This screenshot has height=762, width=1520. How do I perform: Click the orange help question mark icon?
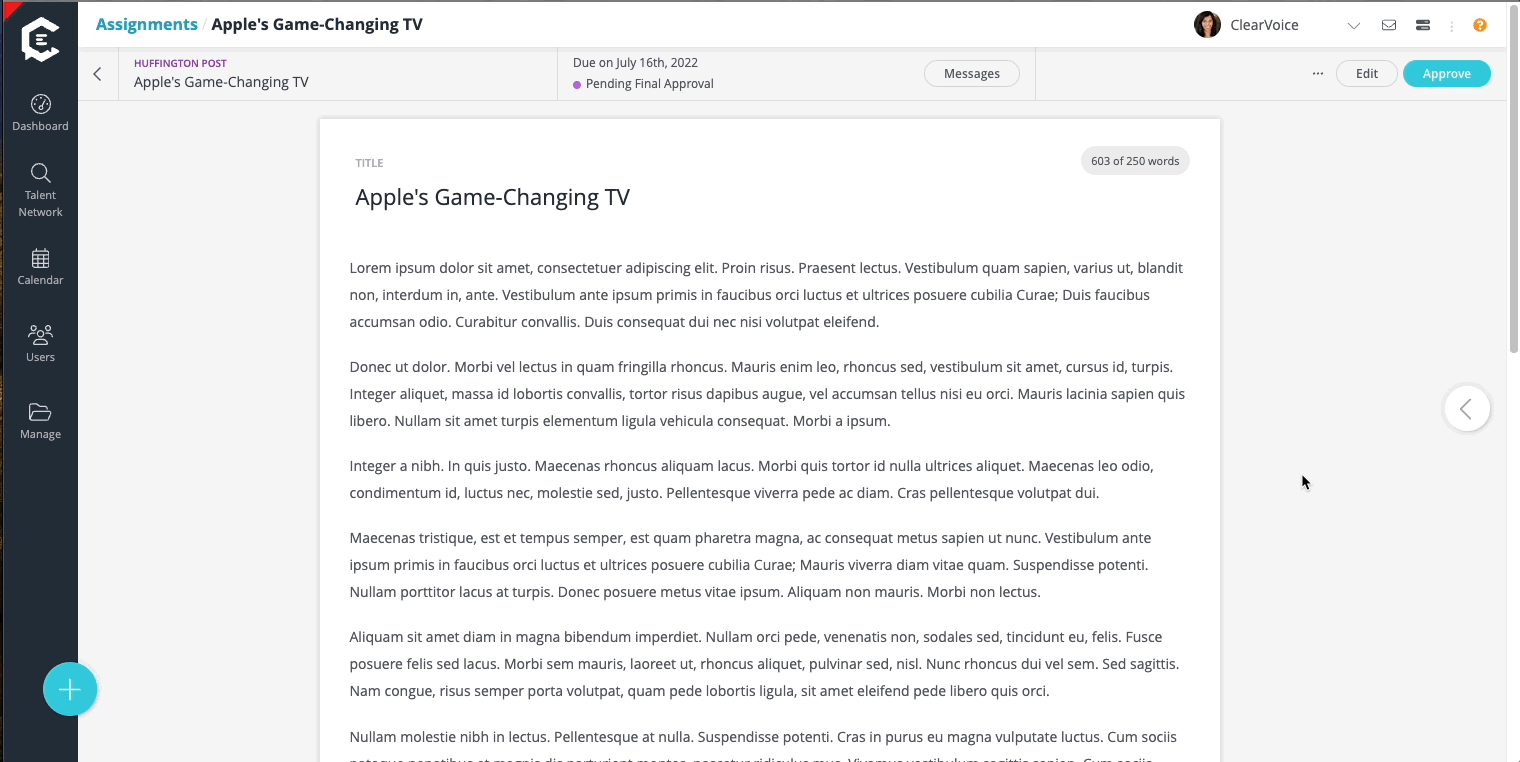[1480, 25]
